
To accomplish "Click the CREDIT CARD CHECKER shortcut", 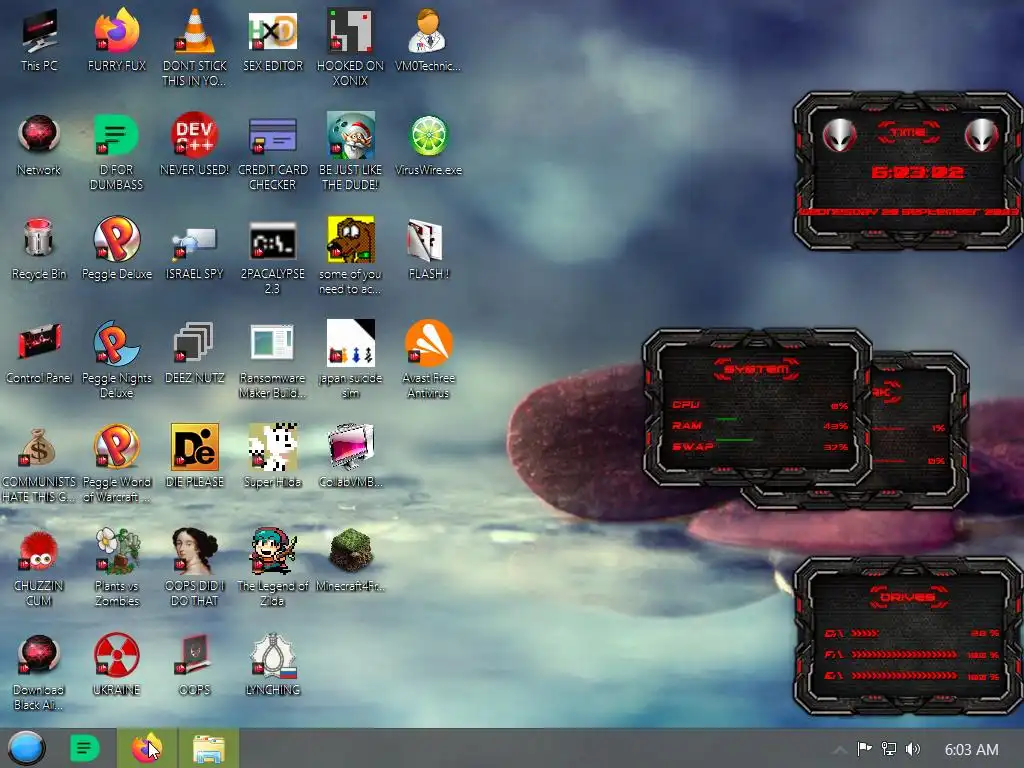I will [273, 152].
